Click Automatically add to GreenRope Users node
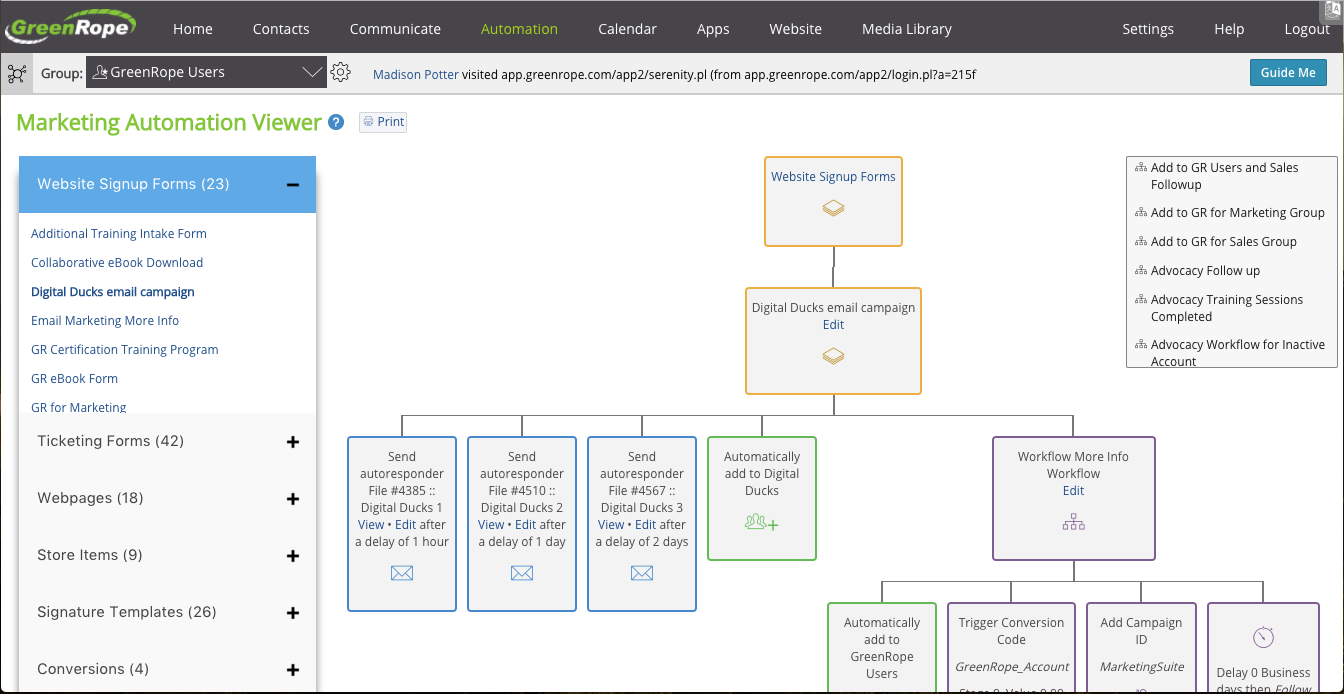The width and height of the screenshot is (1344, 694). (882, 647)
